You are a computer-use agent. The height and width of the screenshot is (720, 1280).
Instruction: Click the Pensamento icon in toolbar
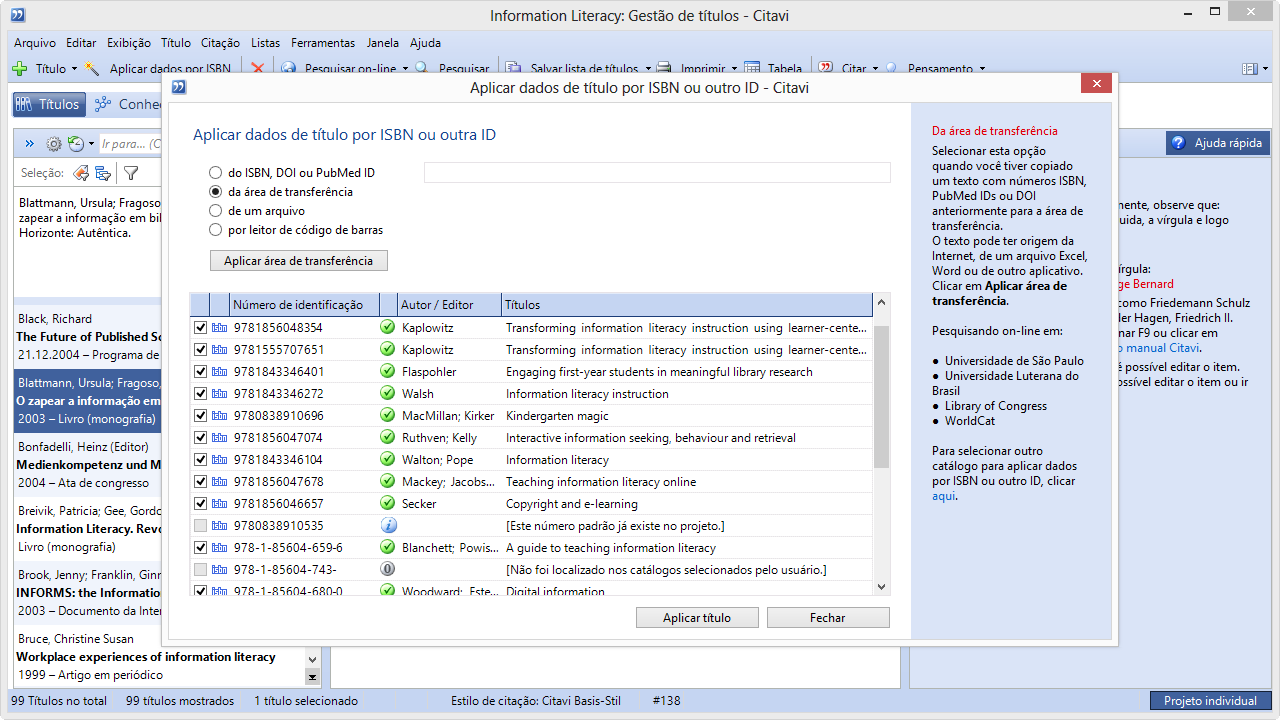[890, 69]
